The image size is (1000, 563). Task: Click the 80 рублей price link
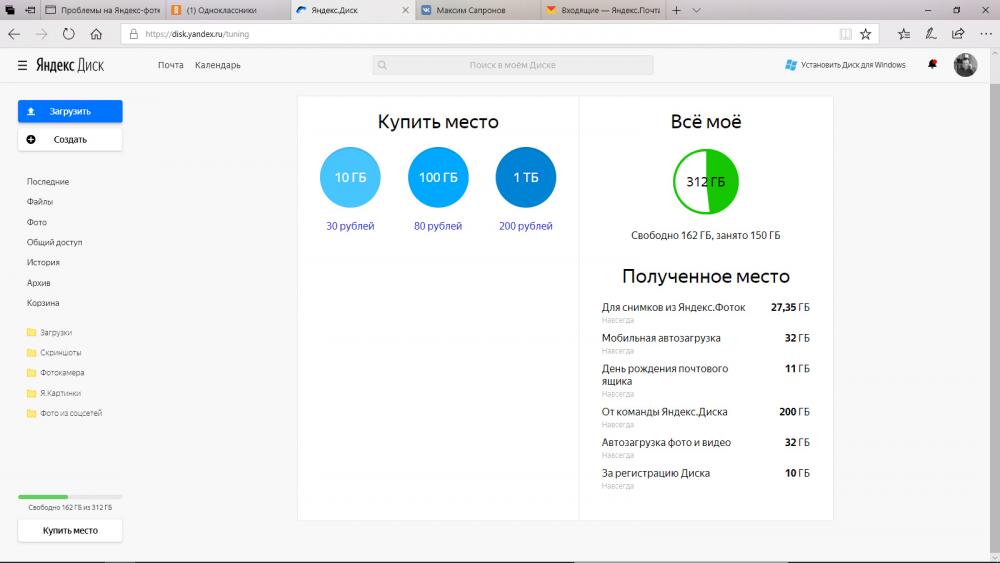438,226
